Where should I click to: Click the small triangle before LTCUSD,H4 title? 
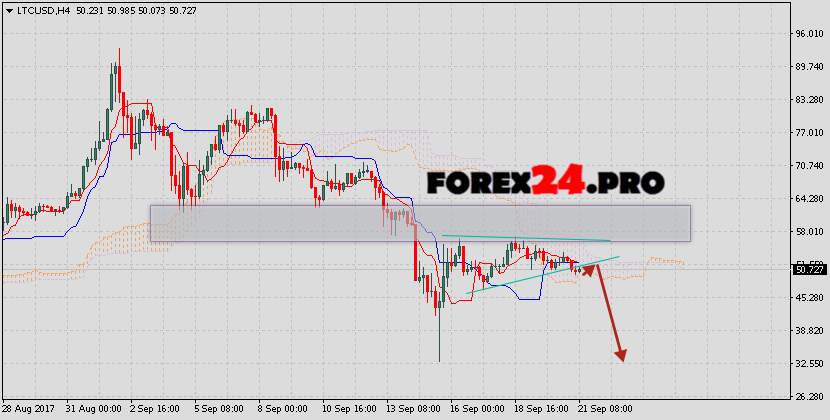(x=6, y=9)
